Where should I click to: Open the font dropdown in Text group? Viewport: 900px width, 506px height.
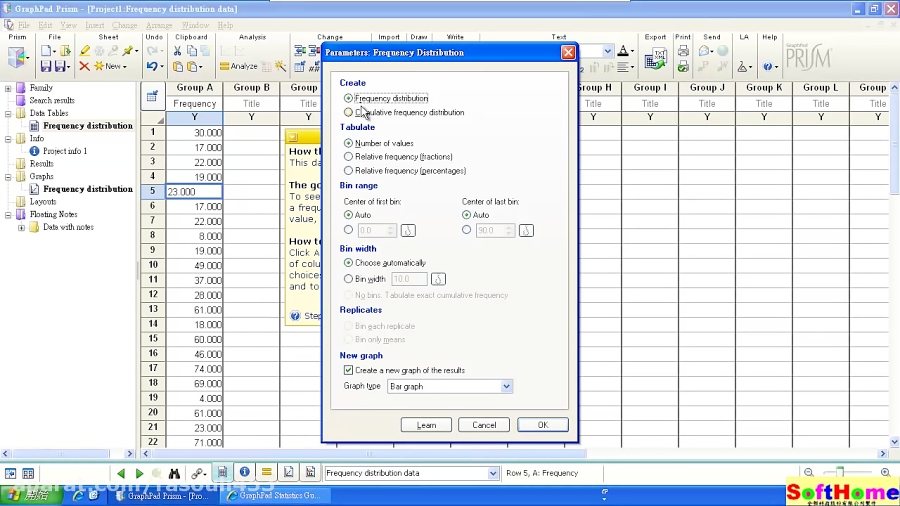607,51
